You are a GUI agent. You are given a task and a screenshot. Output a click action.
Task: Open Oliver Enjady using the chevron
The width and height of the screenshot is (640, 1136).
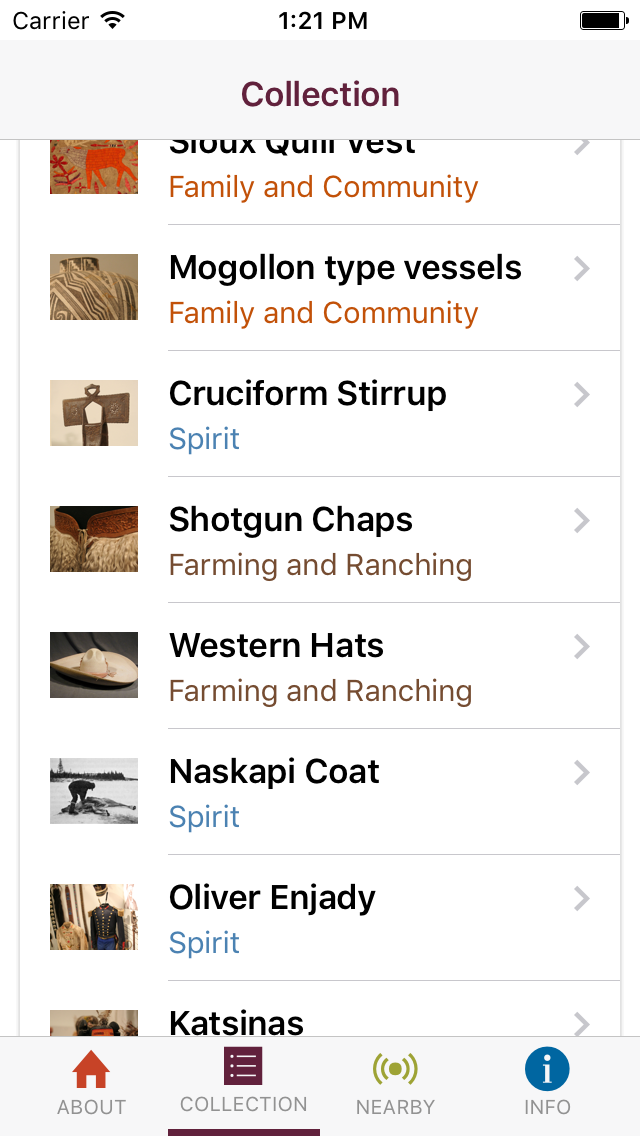coord(582,898)
